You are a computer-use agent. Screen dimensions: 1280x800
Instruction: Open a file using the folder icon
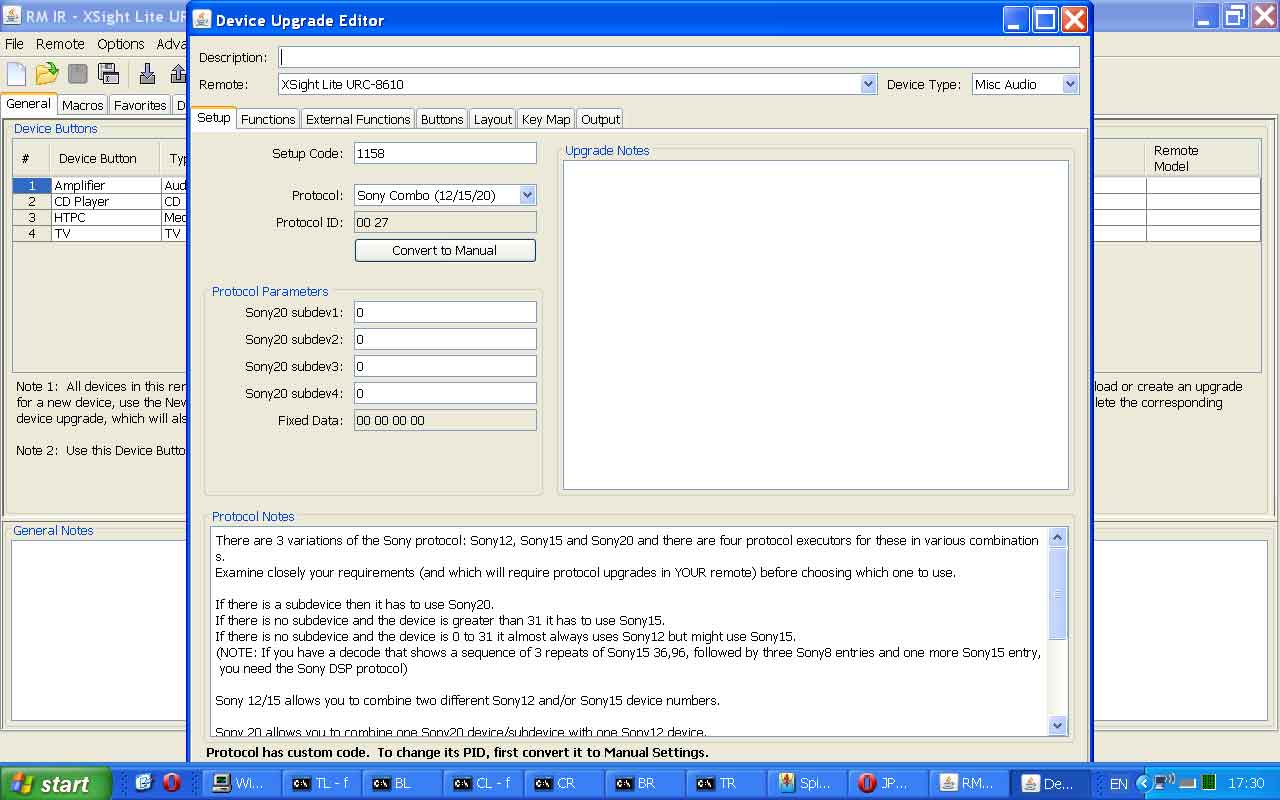[x=47, y=74]
